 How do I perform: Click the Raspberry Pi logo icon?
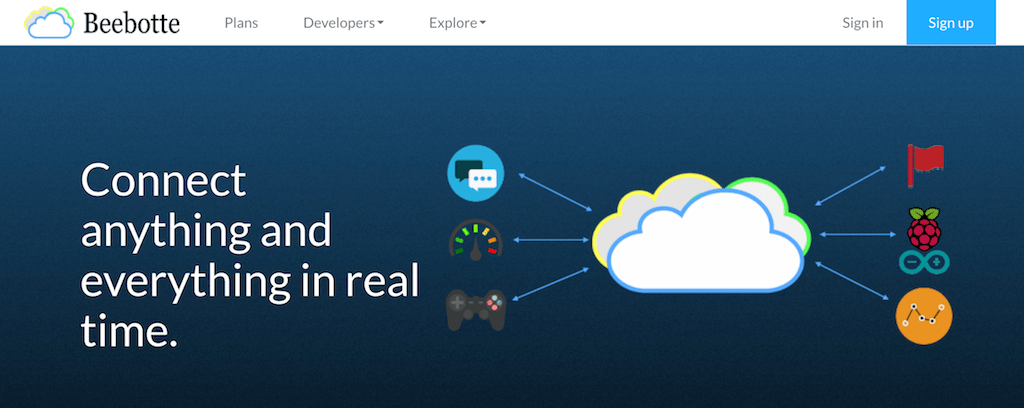pos(925,227)
